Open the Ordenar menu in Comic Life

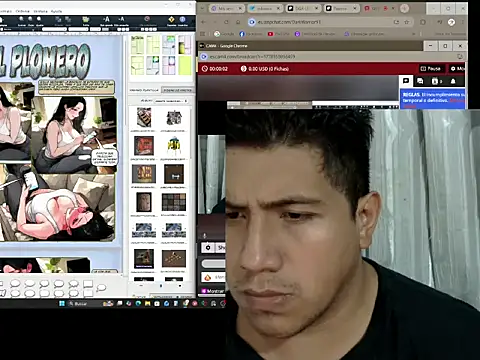click(22, 11)
